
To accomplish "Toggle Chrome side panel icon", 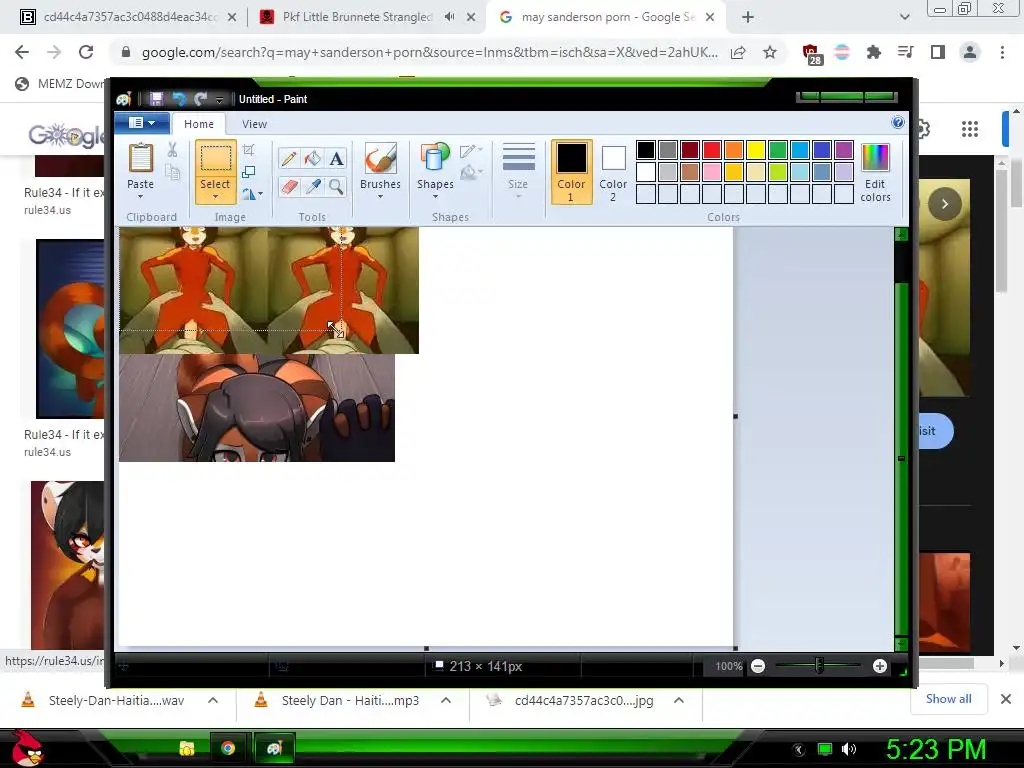I will tap(938, 52).
